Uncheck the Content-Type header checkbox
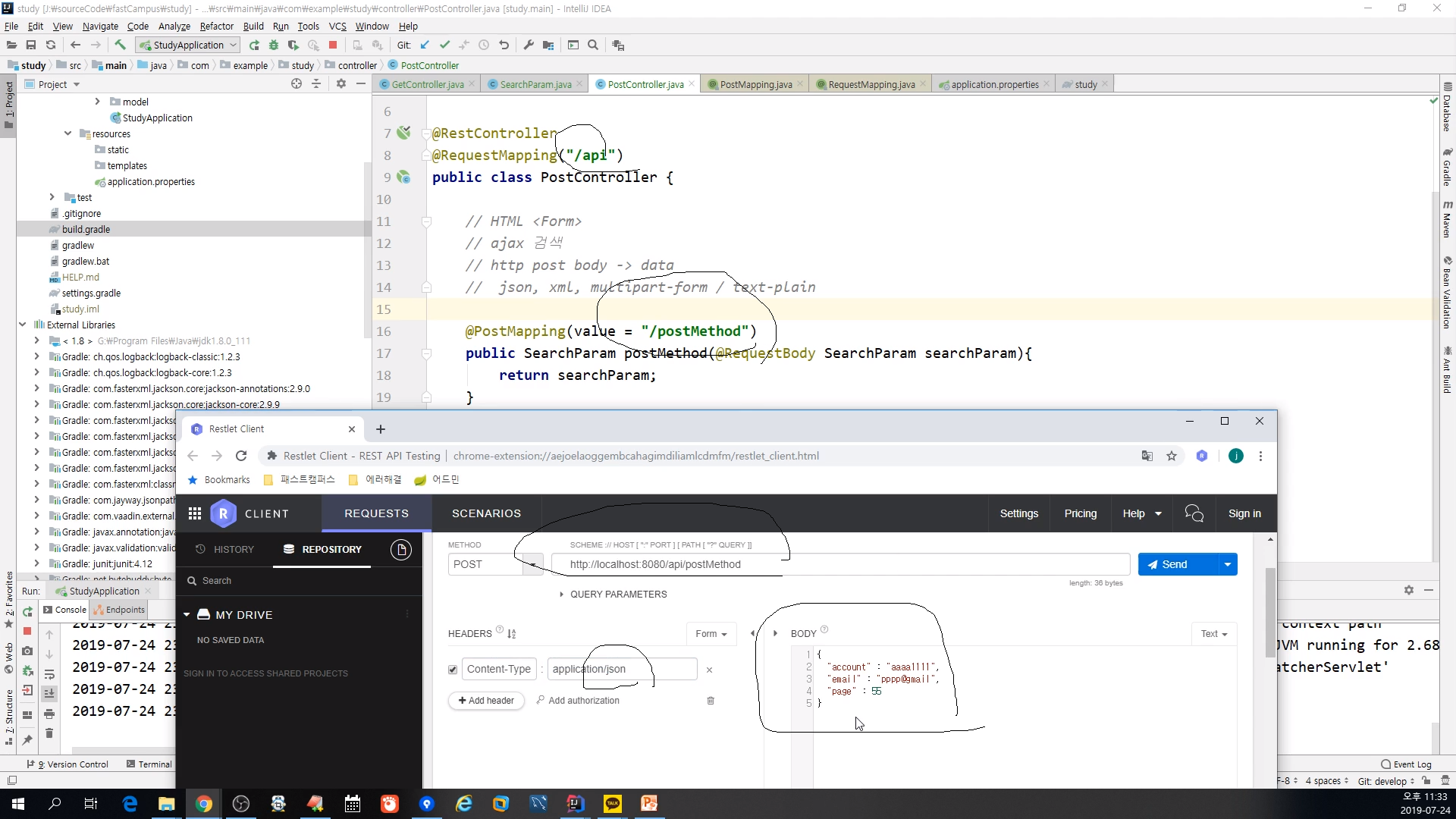The height and width of the screenshot is (819, 1456). click(x=453, y=670)
